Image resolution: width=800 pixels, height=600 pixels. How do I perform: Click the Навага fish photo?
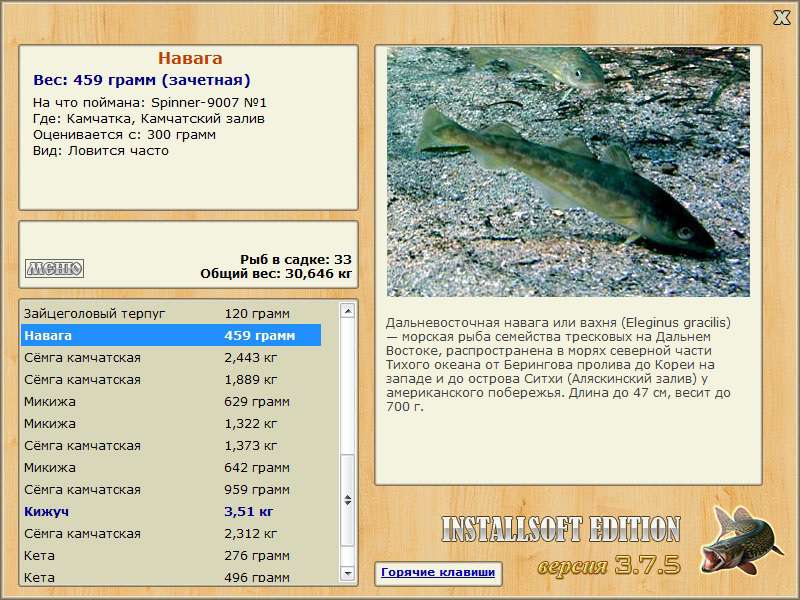(x=568, y=172)
